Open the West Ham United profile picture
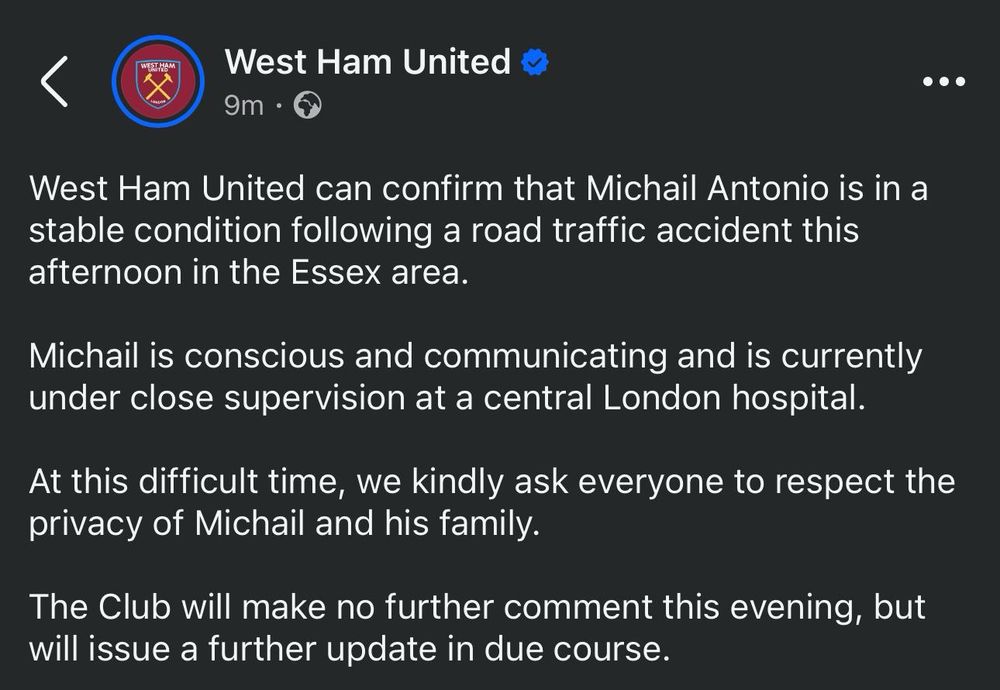 [158, 82]
